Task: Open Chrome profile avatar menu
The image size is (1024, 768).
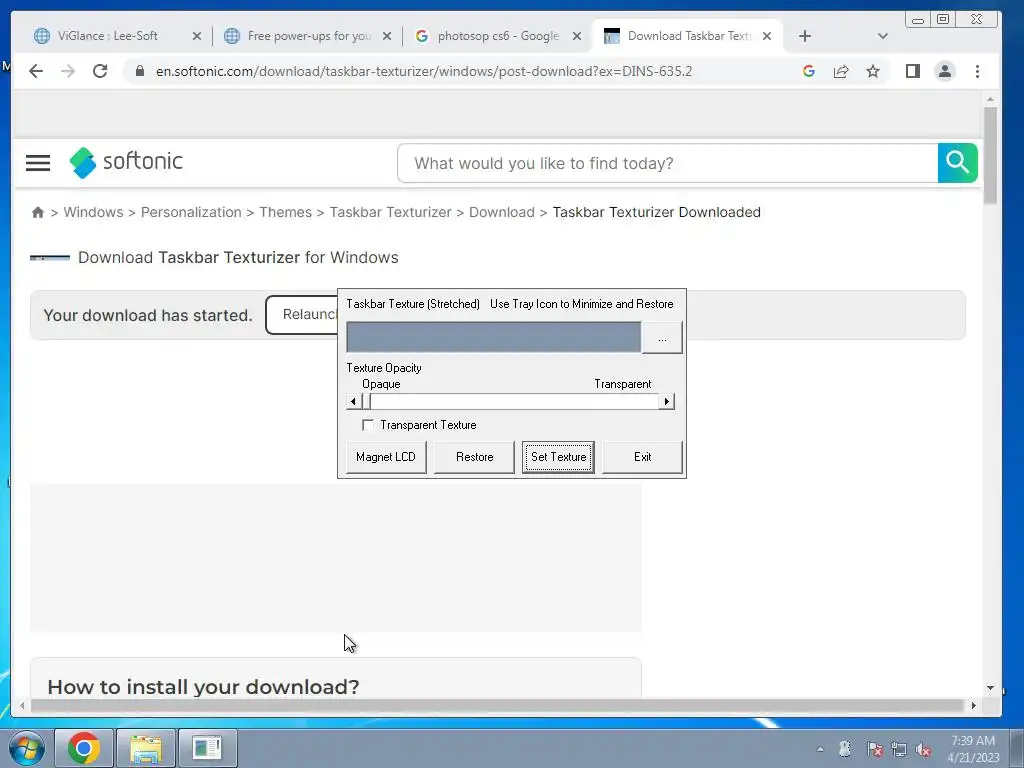Action: (944, 71)
